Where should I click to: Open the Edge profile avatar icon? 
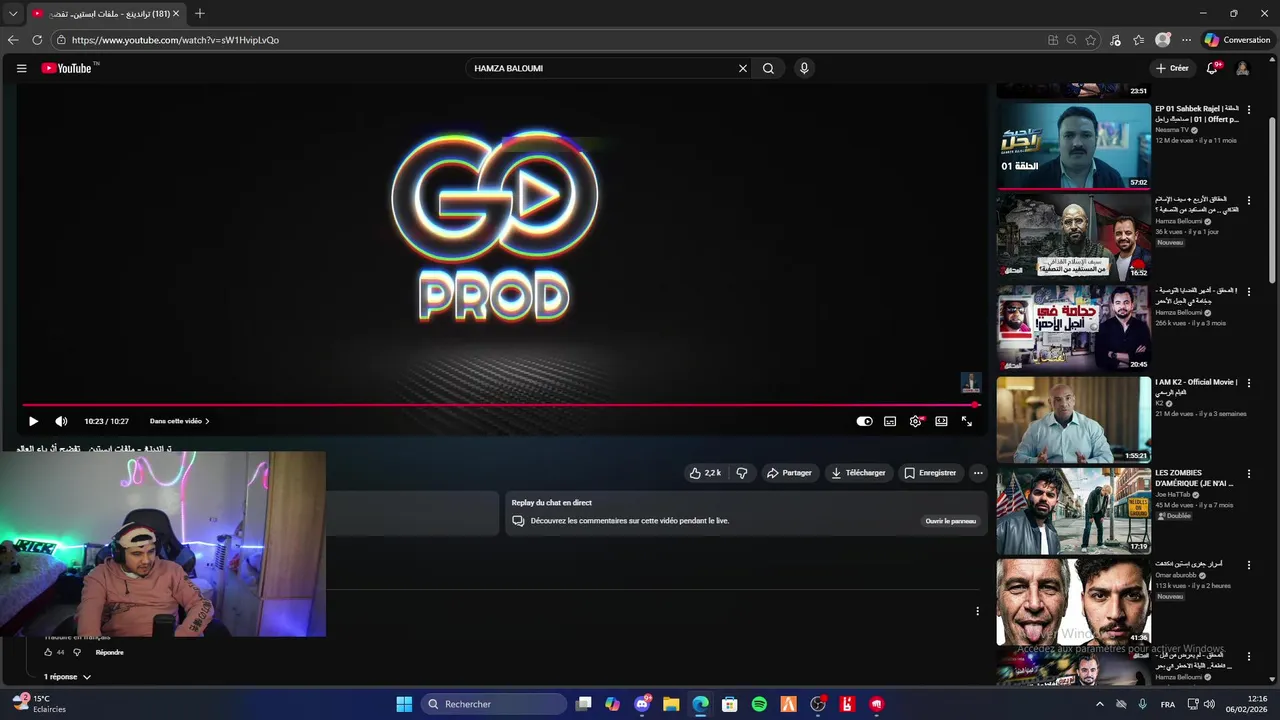click(x=1162, y=40)
